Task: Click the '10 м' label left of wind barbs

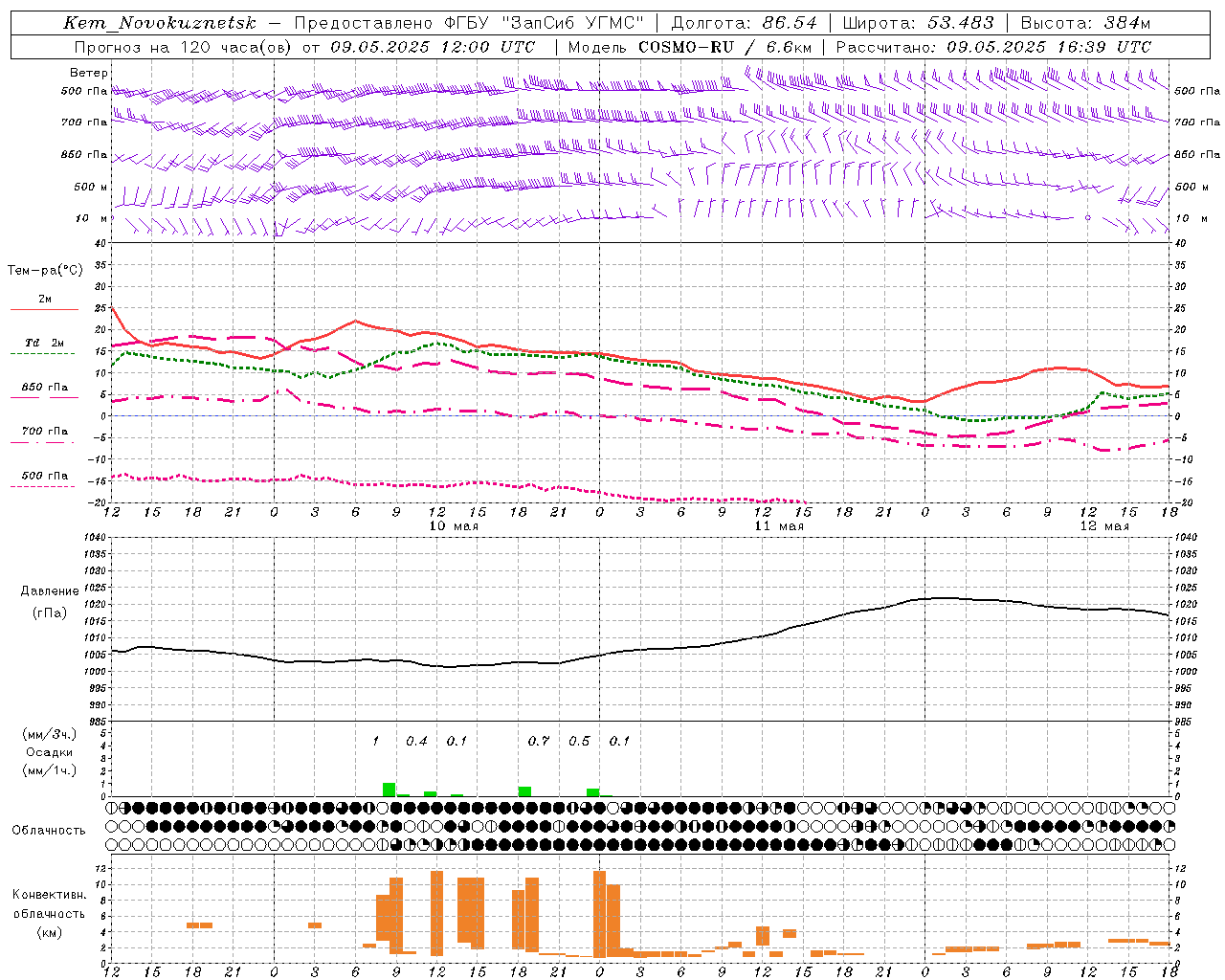Action: point(91,218)
